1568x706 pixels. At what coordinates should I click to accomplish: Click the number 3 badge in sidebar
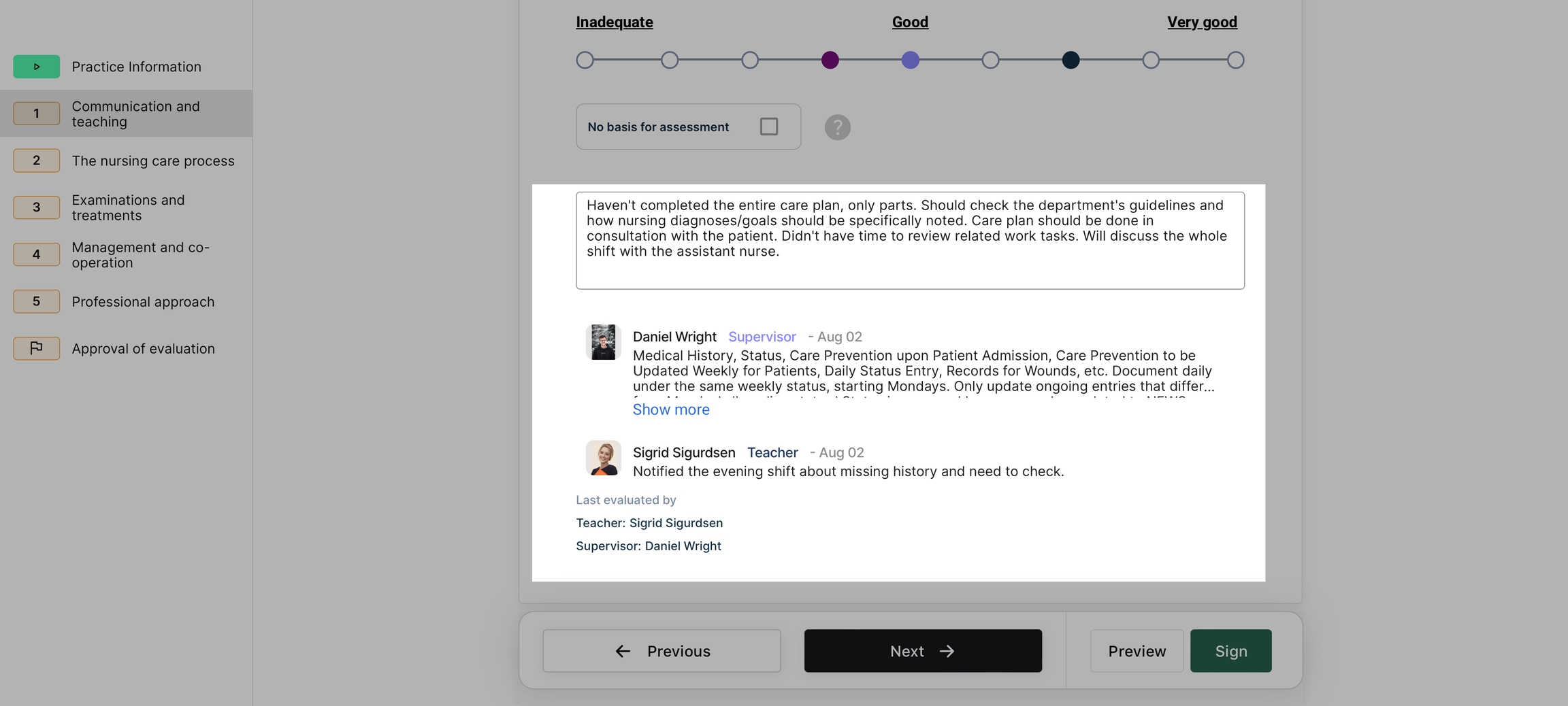click(x=37, y=207)
